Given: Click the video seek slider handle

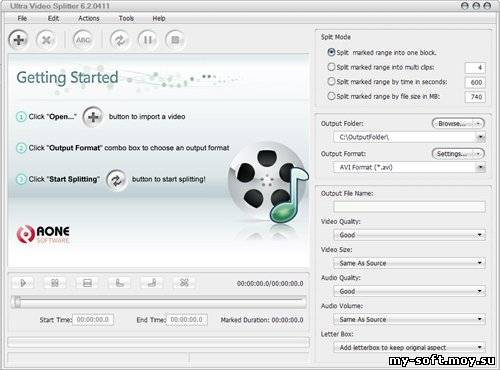Looking at the screenshot, I should pos(17,302).
